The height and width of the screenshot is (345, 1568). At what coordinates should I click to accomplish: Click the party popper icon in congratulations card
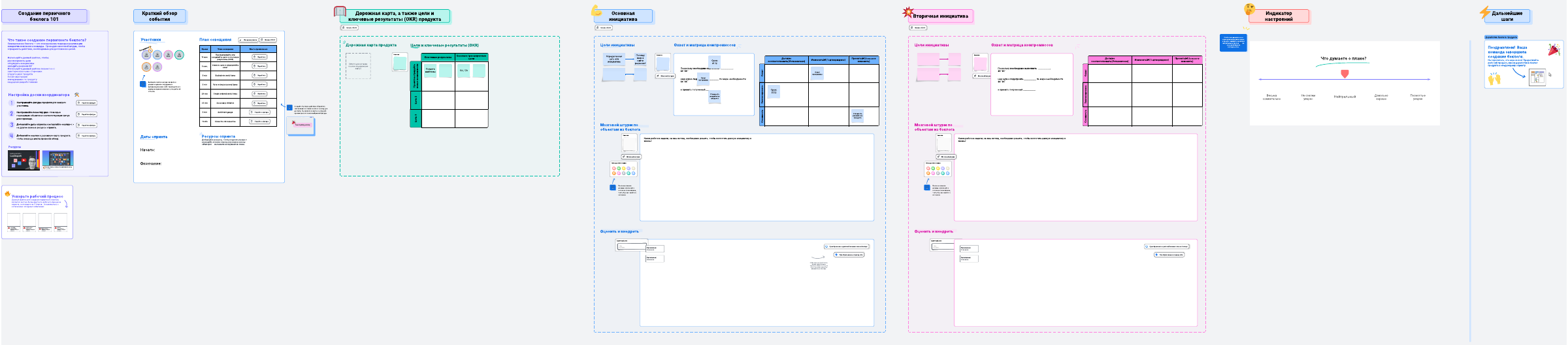pyautogui.click(x=1554, y=50)
